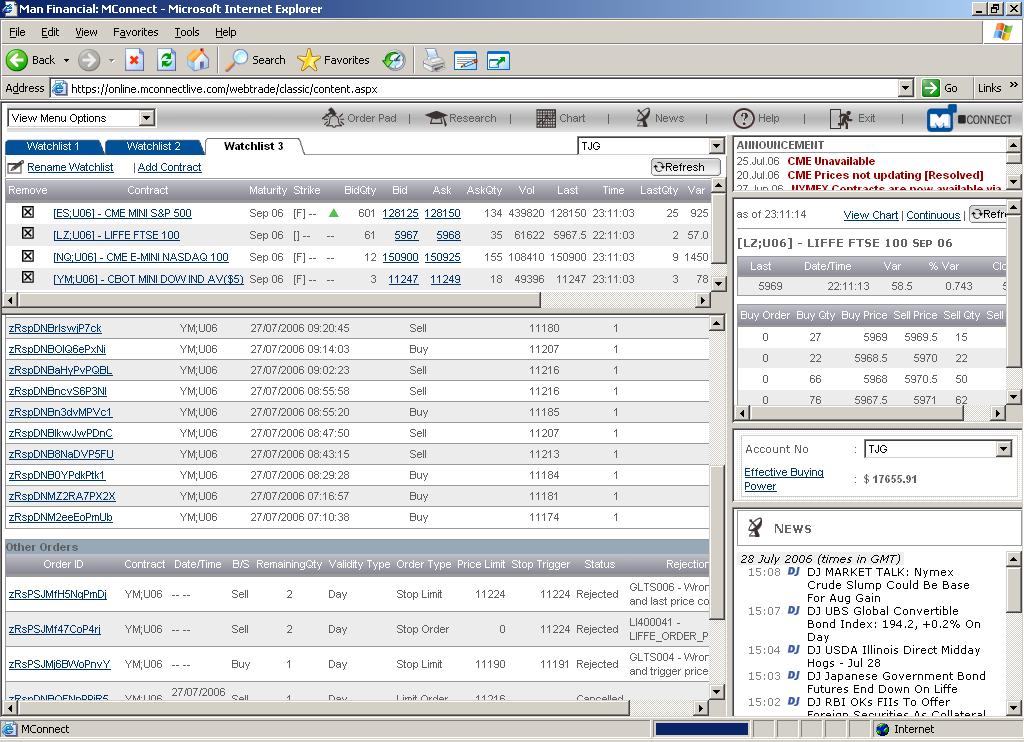
Task: Click the Continuous link
Action: [933, 215]
